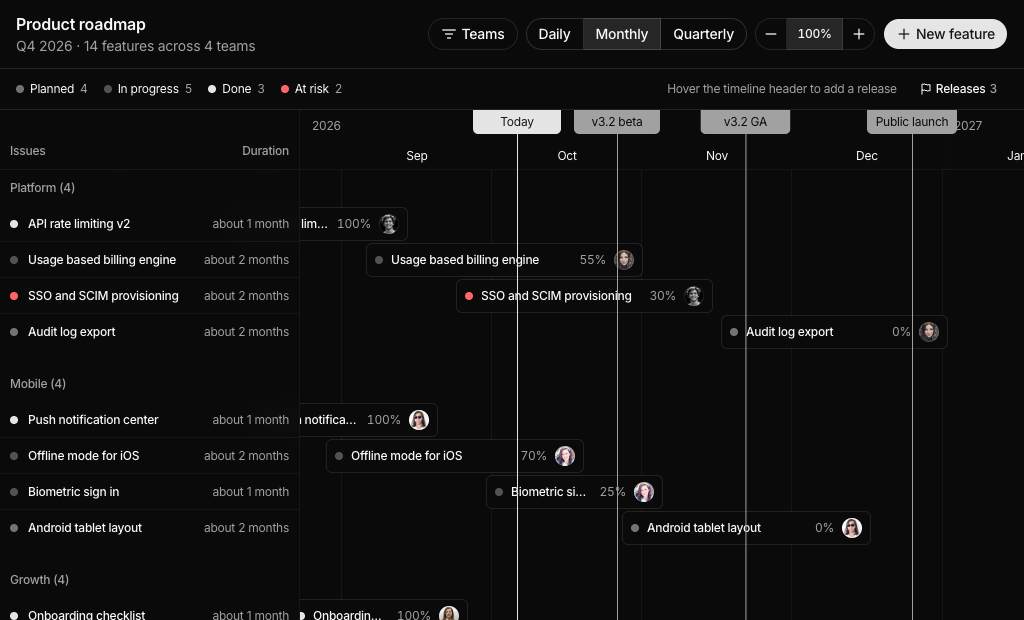Switch to Quarterly view
The height and width of the screenshot is (620, 1024).
(x=703, y=34)
